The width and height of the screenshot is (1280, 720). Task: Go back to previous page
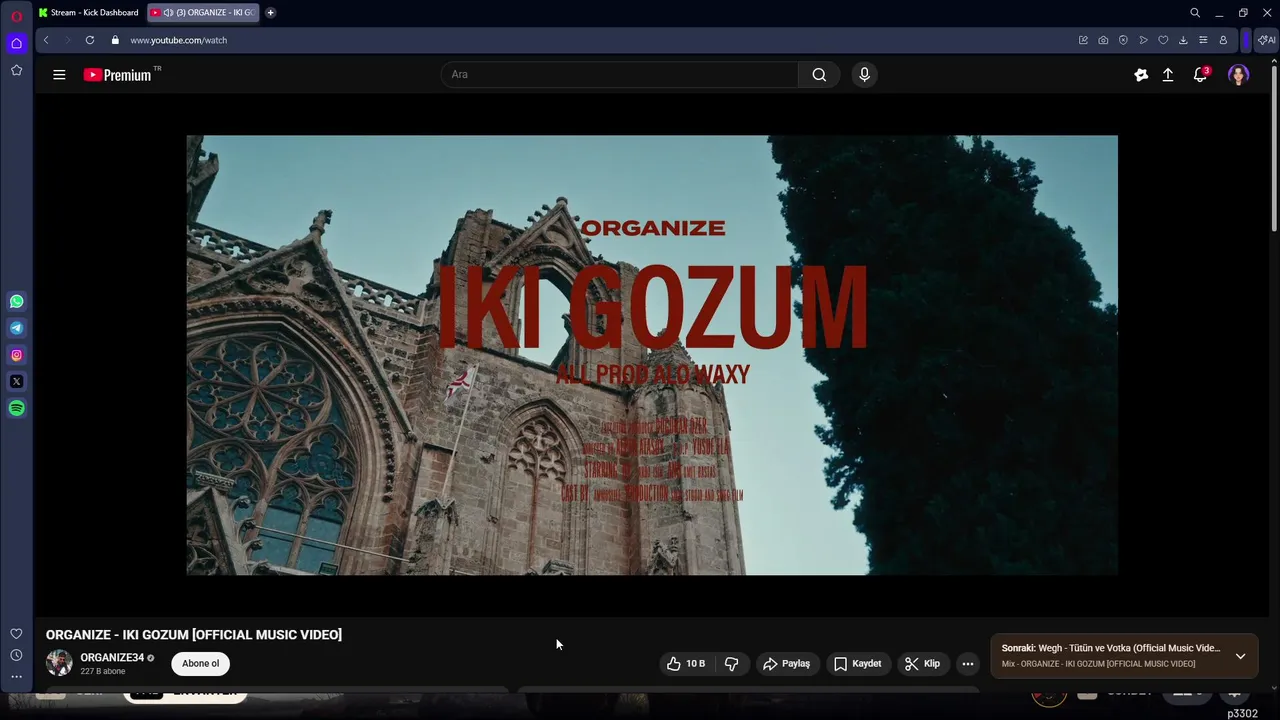point(46,40)
